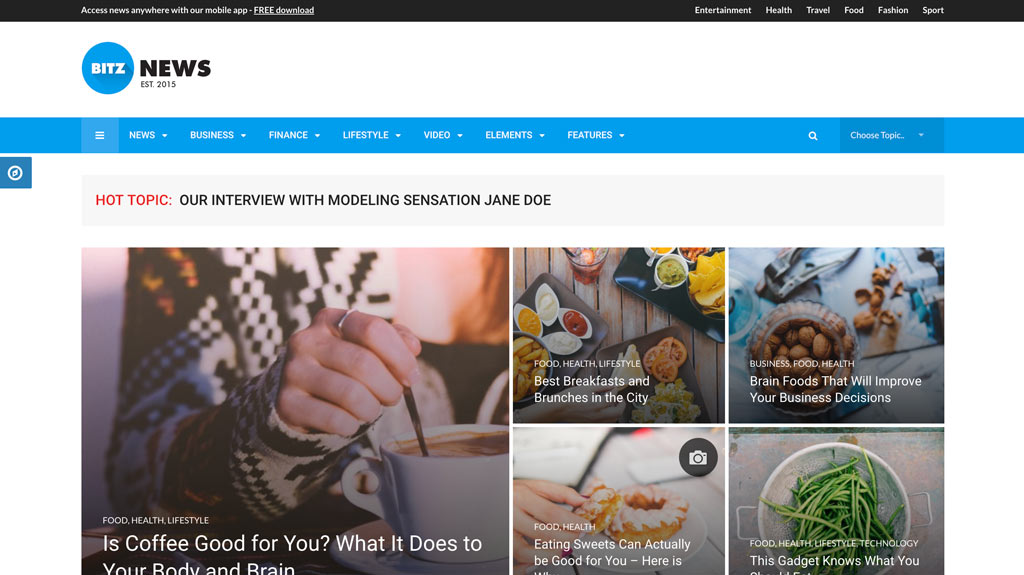Open the Features menu

coord(596,135)
